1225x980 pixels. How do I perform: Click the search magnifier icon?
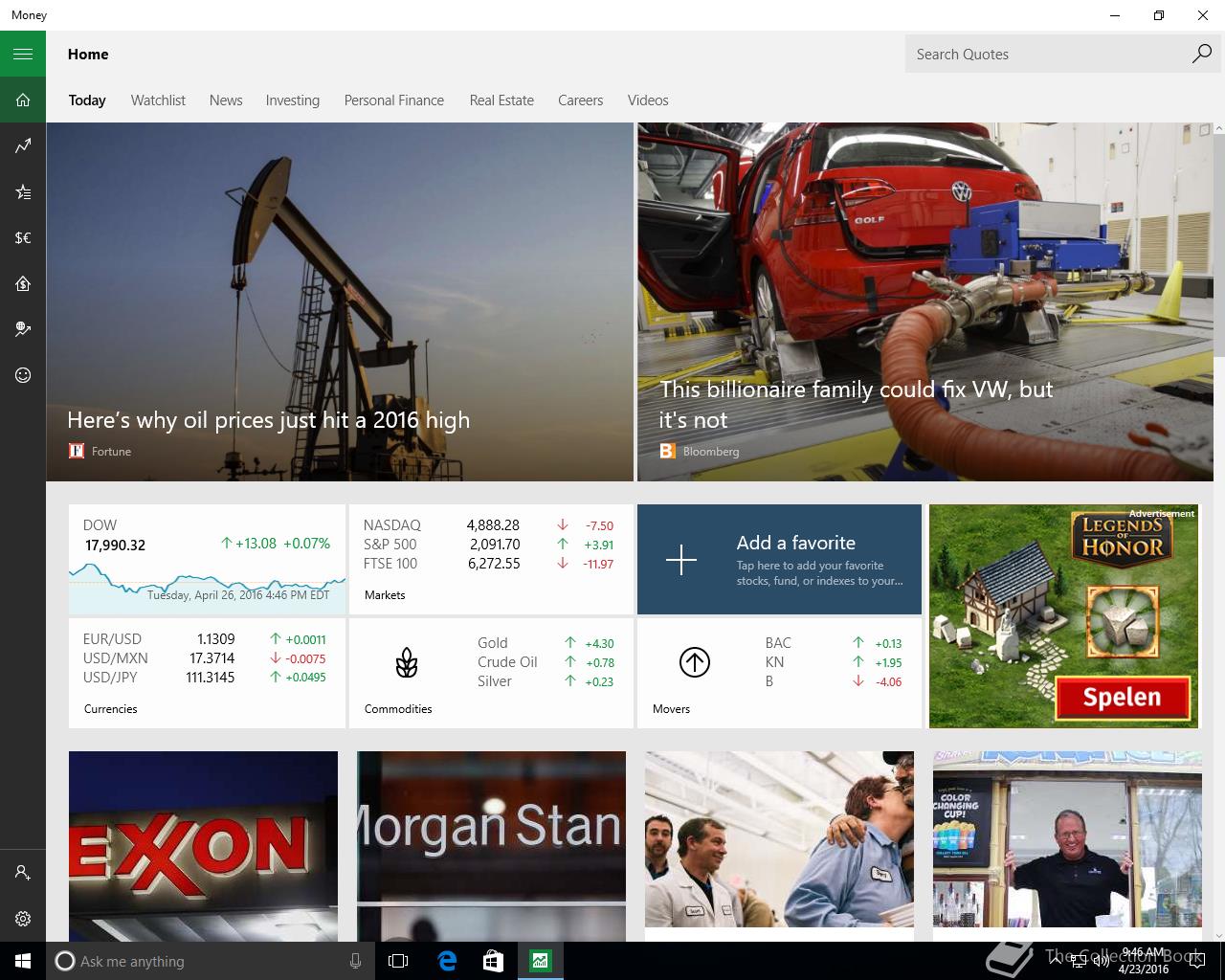coord(1201,54)
